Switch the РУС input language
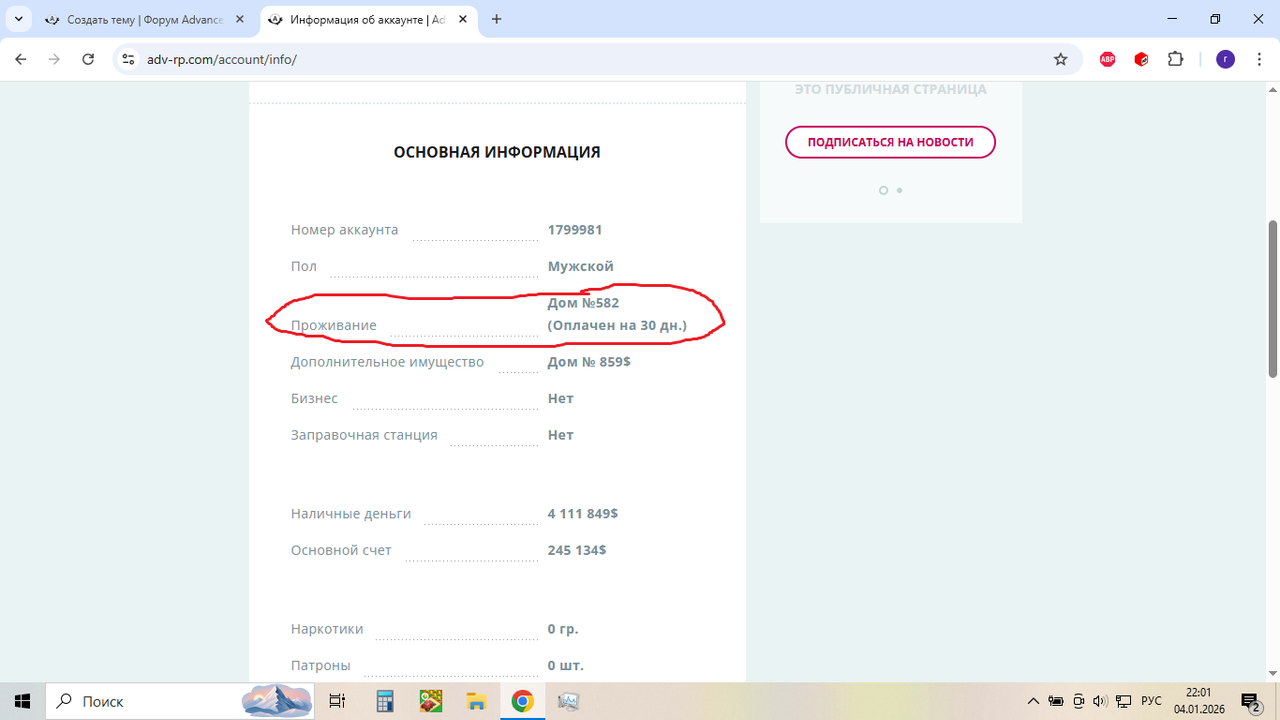 [1151, 701]
